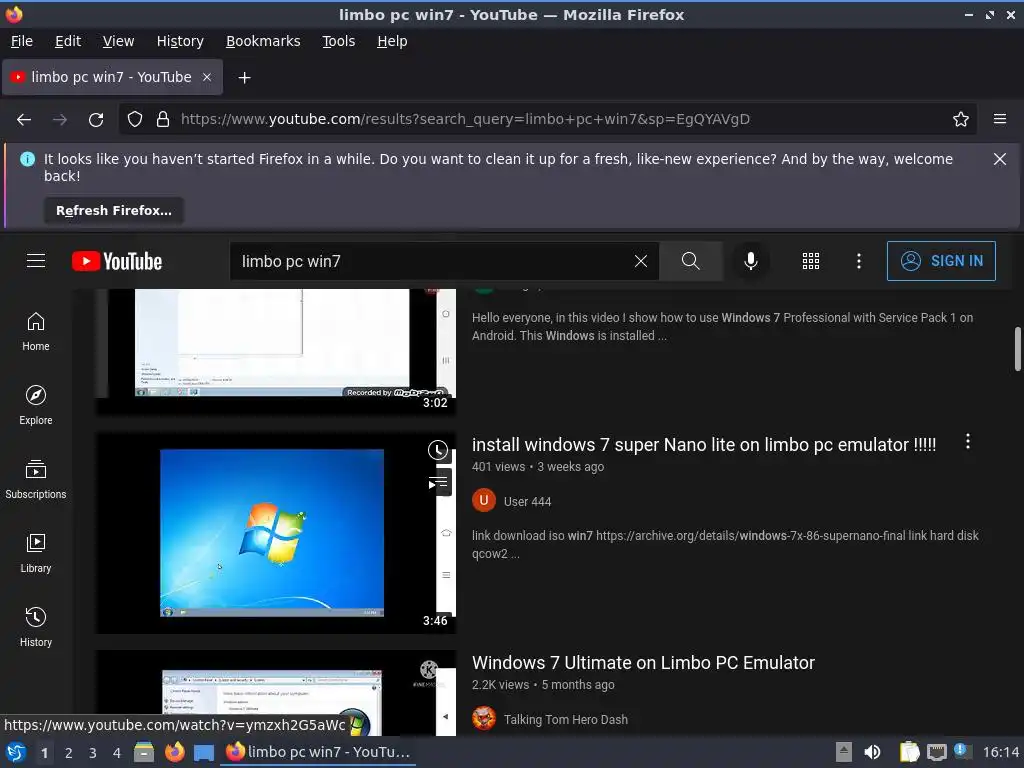Viewport: 1024px width, 768px height.
Task: Open the Bookmarks menu
Action: (263, 41)
